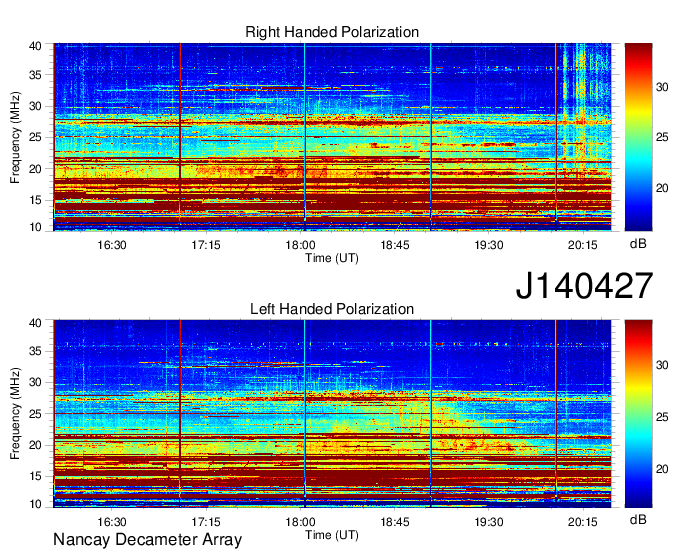
Task: Click the top plot's dB color bar
Action: pyautogui.click(x=638, y=137)
